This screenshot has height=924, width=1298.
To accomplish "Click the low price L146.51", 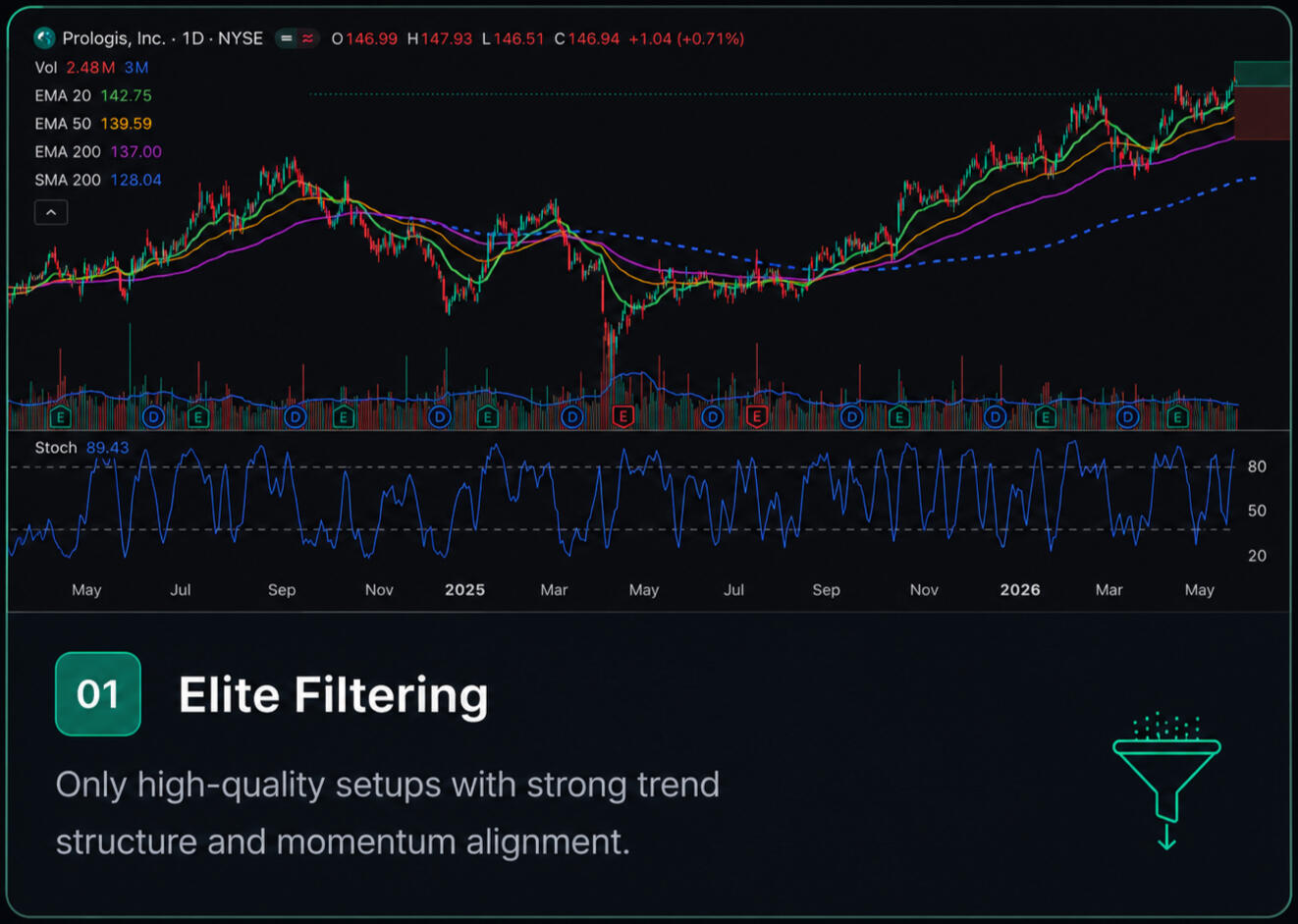I will point(513,38).
